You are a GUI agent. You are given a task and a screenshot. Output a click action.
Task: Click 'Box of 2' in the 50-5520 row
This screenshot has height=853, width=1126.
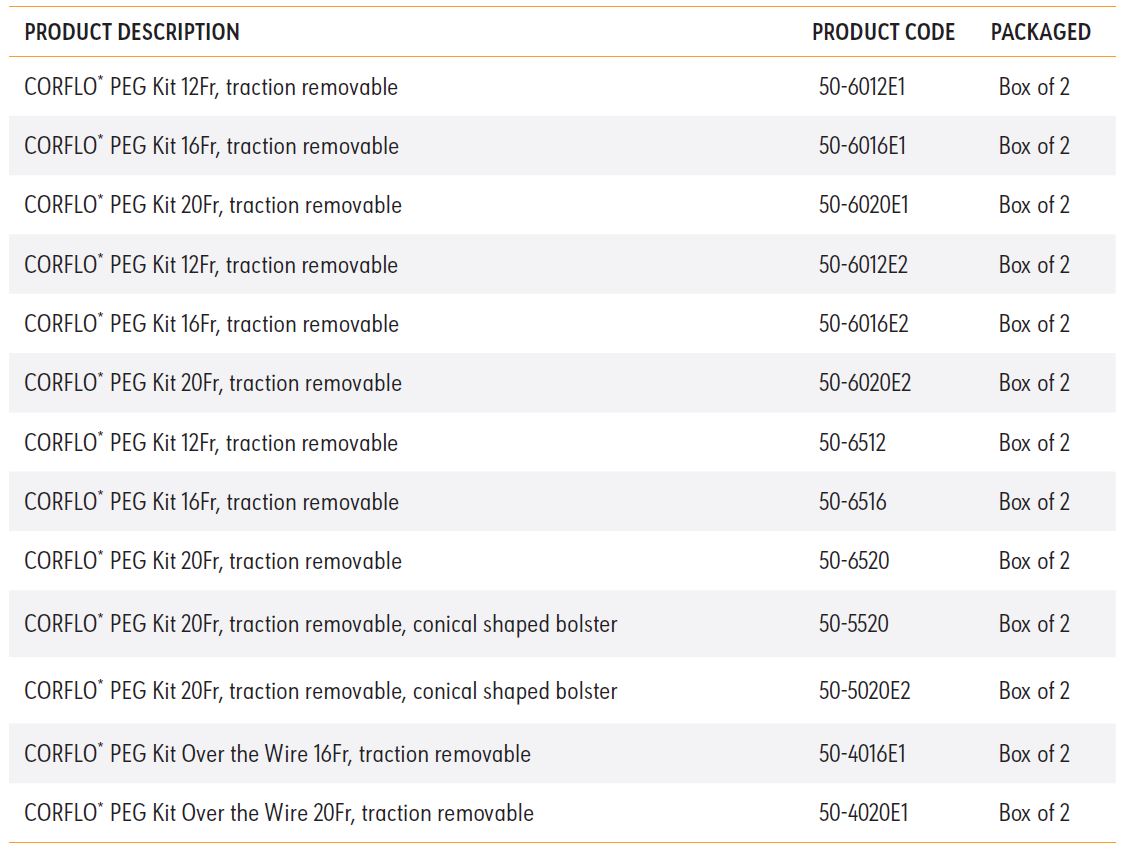1034,623
